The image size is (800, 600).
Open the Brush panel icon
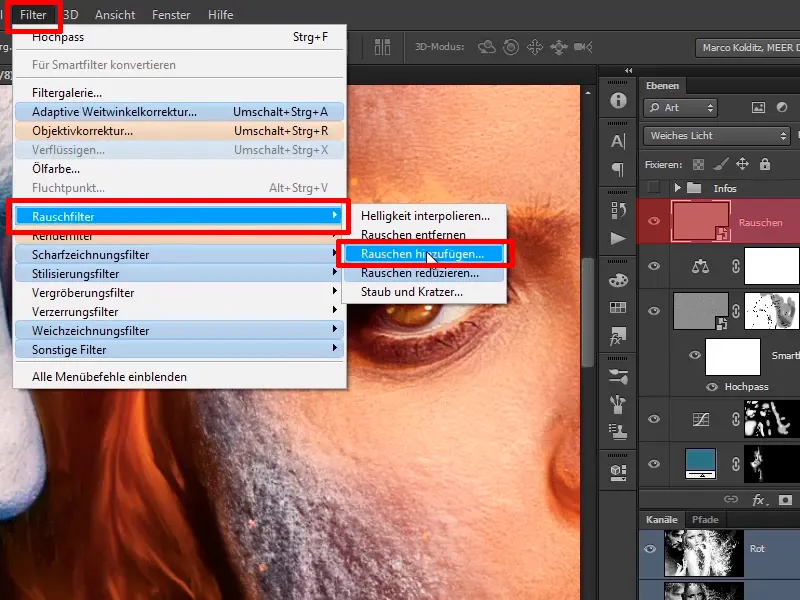tap(618, 404)
